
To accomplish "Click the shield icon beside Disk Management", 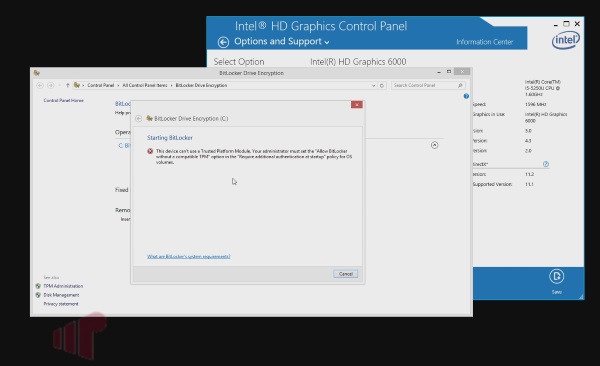I will [x=38, y=295].
